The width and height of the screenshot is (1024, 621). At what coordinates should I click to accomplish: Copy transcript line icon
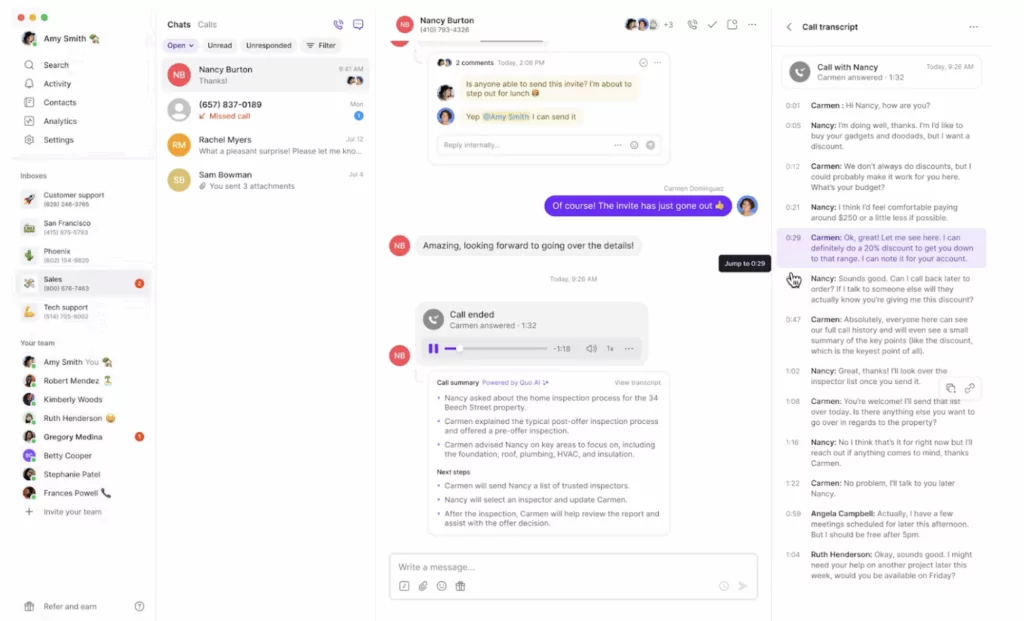tap(951, 388)
